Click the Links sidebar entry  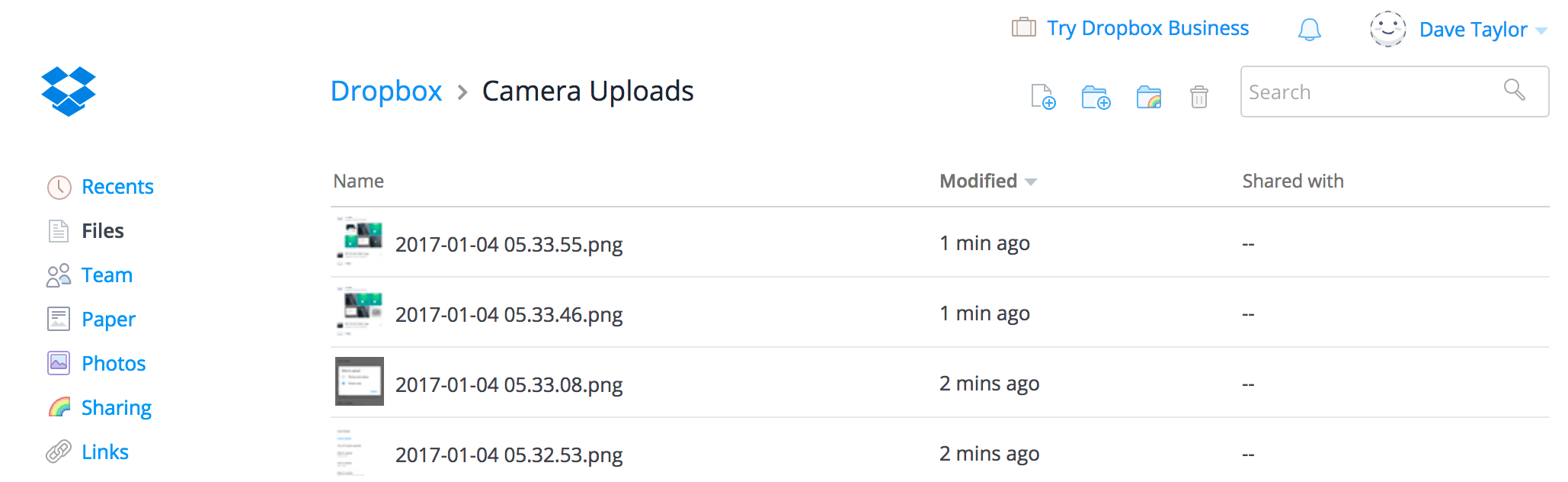point(104,451)
